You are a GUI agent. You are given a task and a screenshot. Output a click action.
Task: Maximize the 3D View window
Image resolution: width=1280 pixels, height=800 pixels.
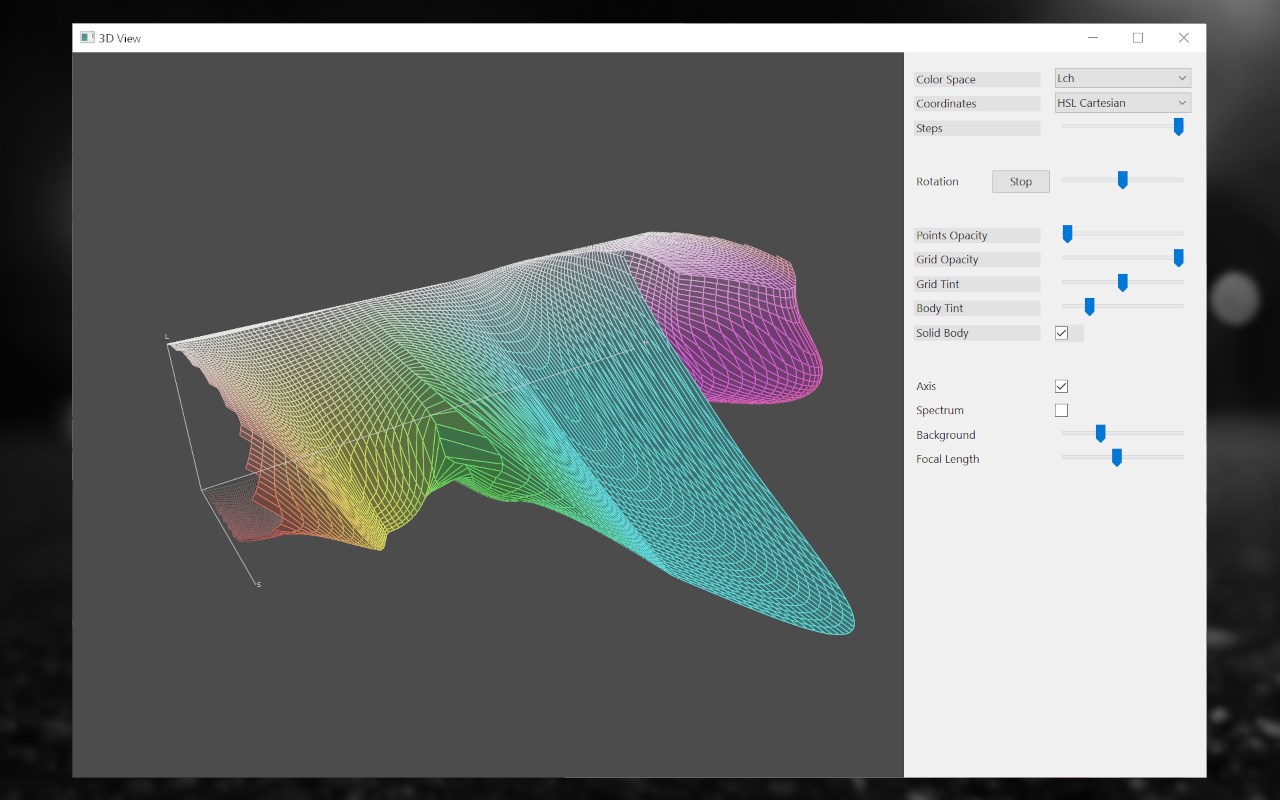[1138, 38]
